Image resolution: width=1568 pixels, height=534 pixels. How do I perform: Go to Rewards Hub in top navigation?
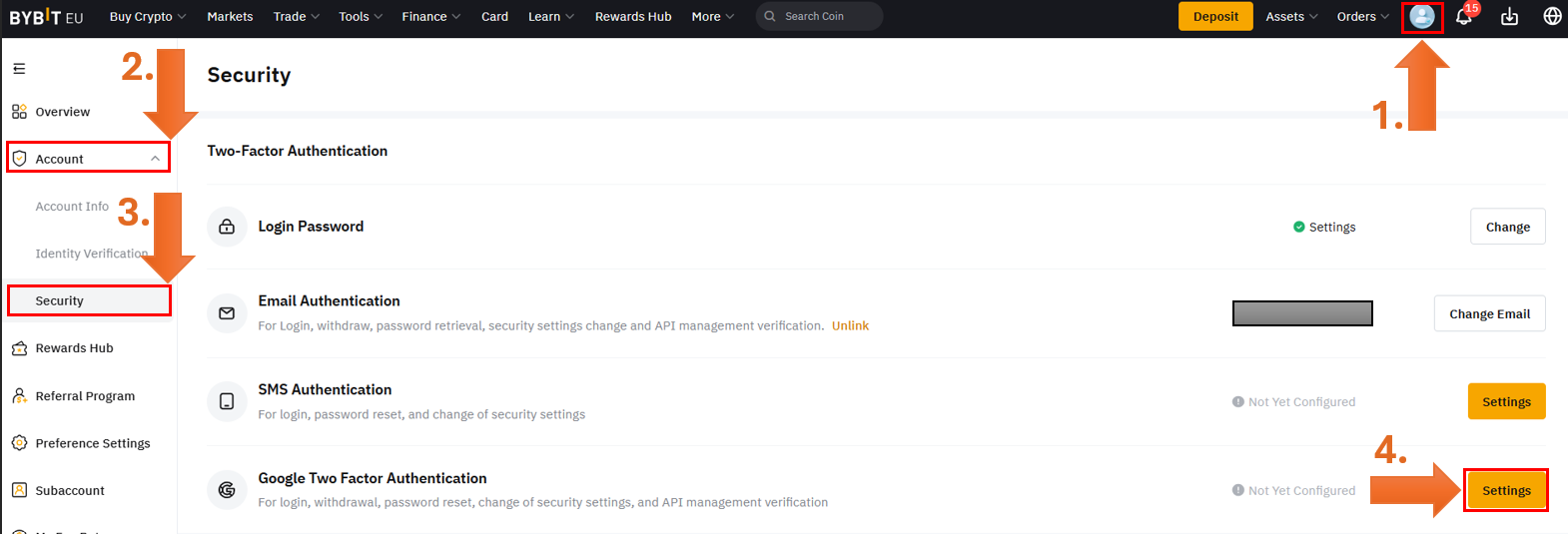[632, 17]
